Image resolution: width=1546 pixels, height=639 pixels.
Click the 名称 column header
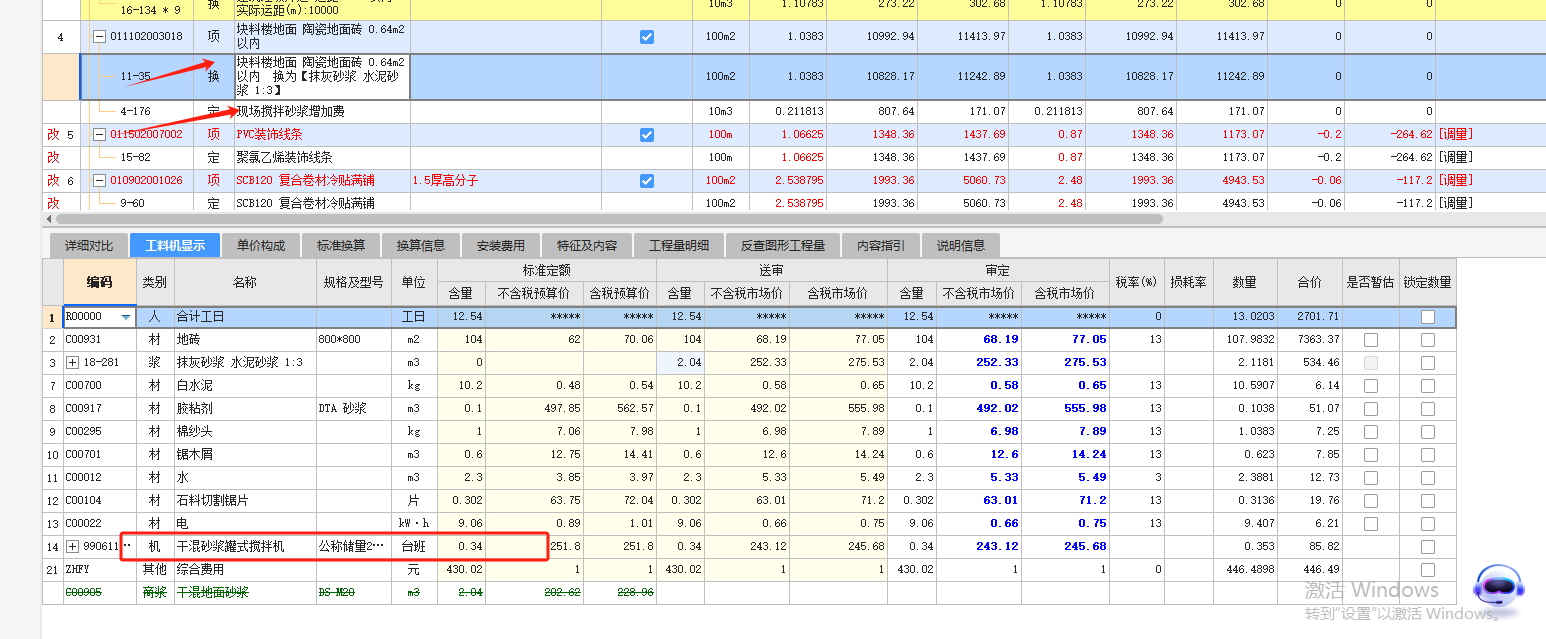(x=245, y=282)
